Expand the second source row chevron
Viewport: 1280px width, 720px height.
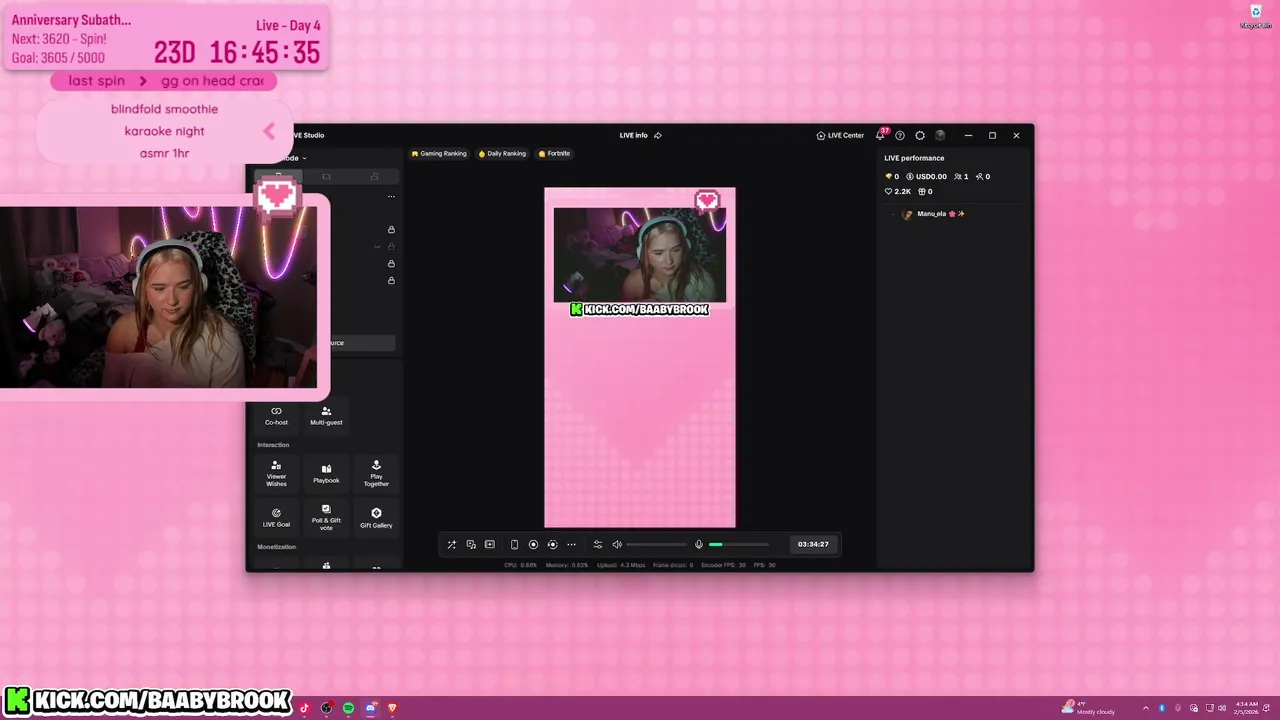coord(377,246)
